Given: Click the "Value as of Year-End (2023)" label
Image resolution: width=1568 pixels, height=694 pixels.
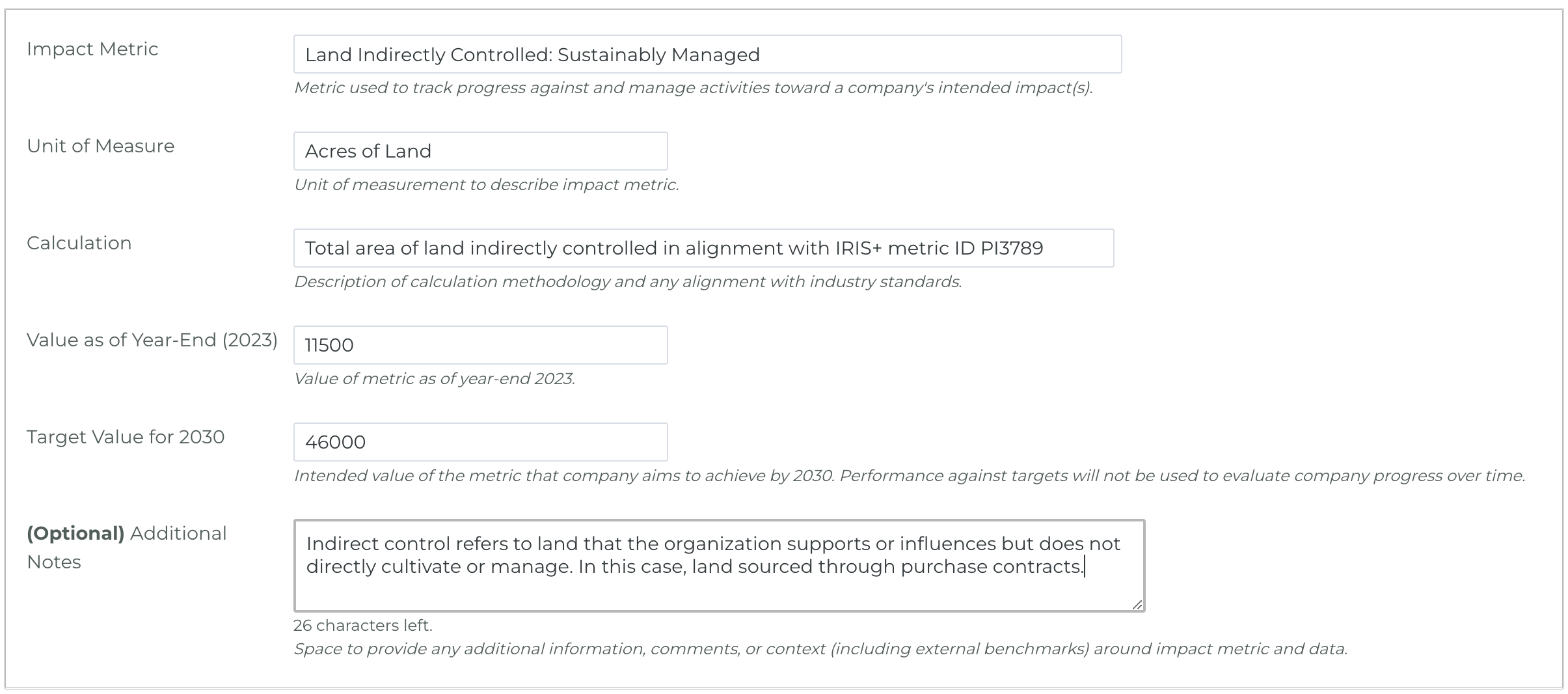Looking at the screenshot, I should pos(152,340).
